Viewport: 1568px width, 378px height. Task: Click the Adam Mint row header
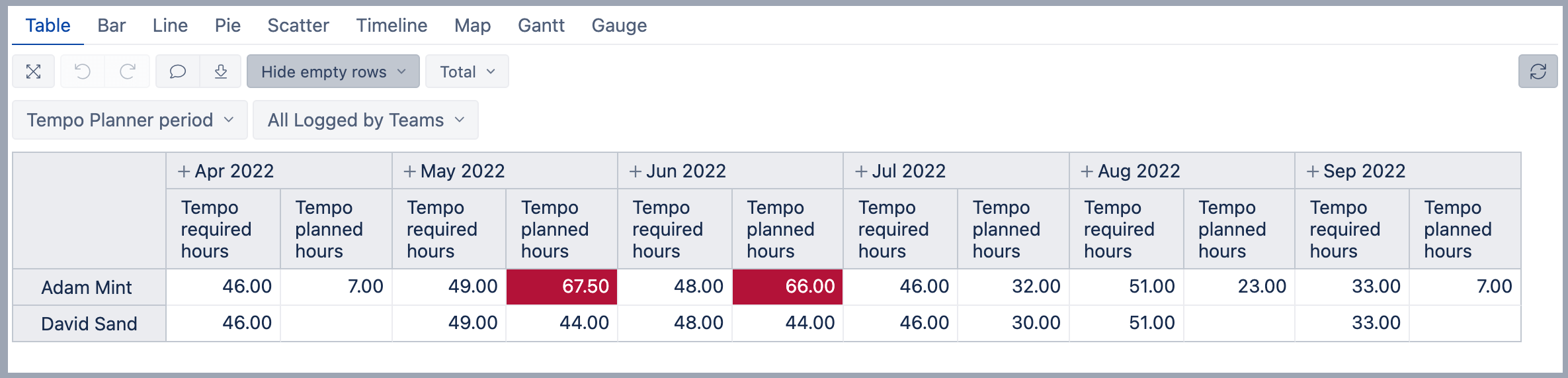point(87,287)
